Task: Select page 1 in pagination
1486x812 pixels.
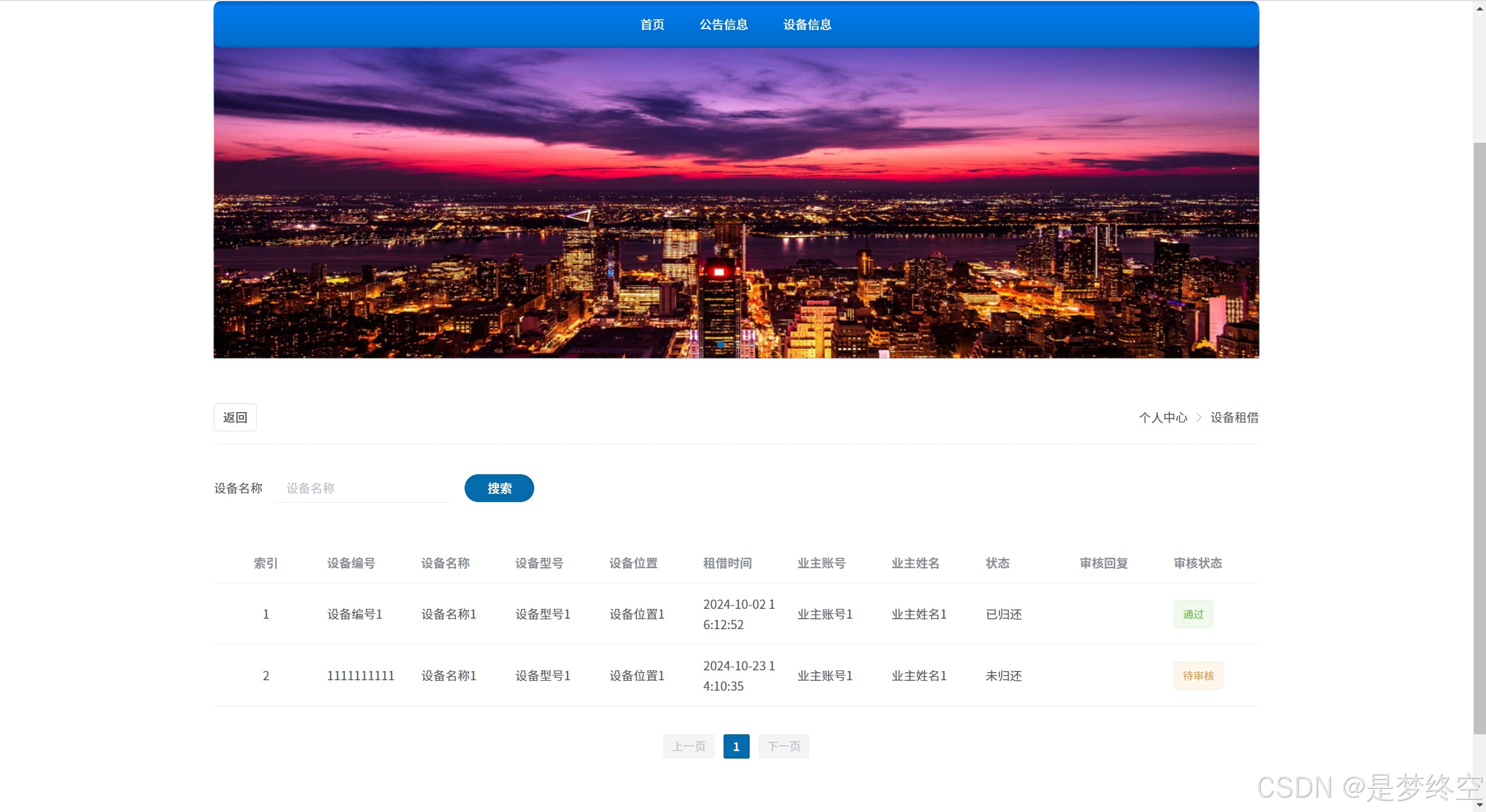Action: point(736,746)
